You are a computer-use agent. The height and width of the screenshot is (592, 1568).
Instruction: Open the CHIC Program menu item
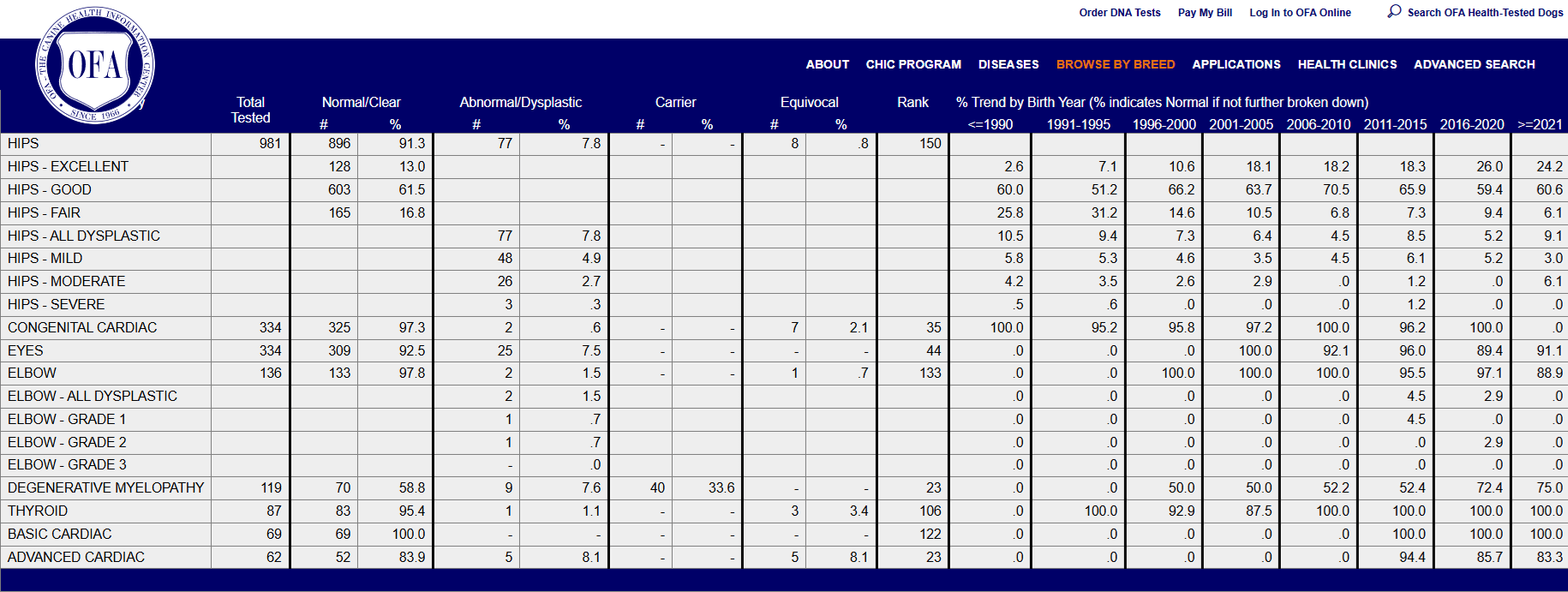[913, 64]
